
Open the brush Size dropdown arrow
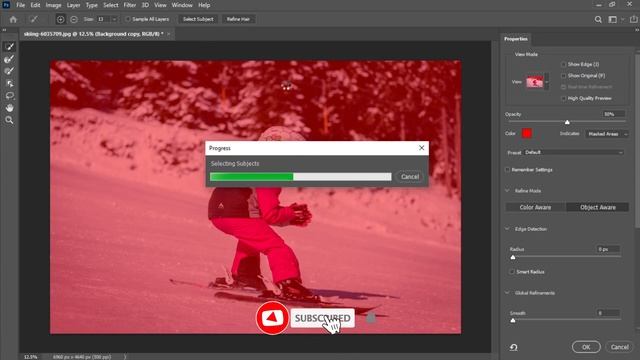click(114, 19)
